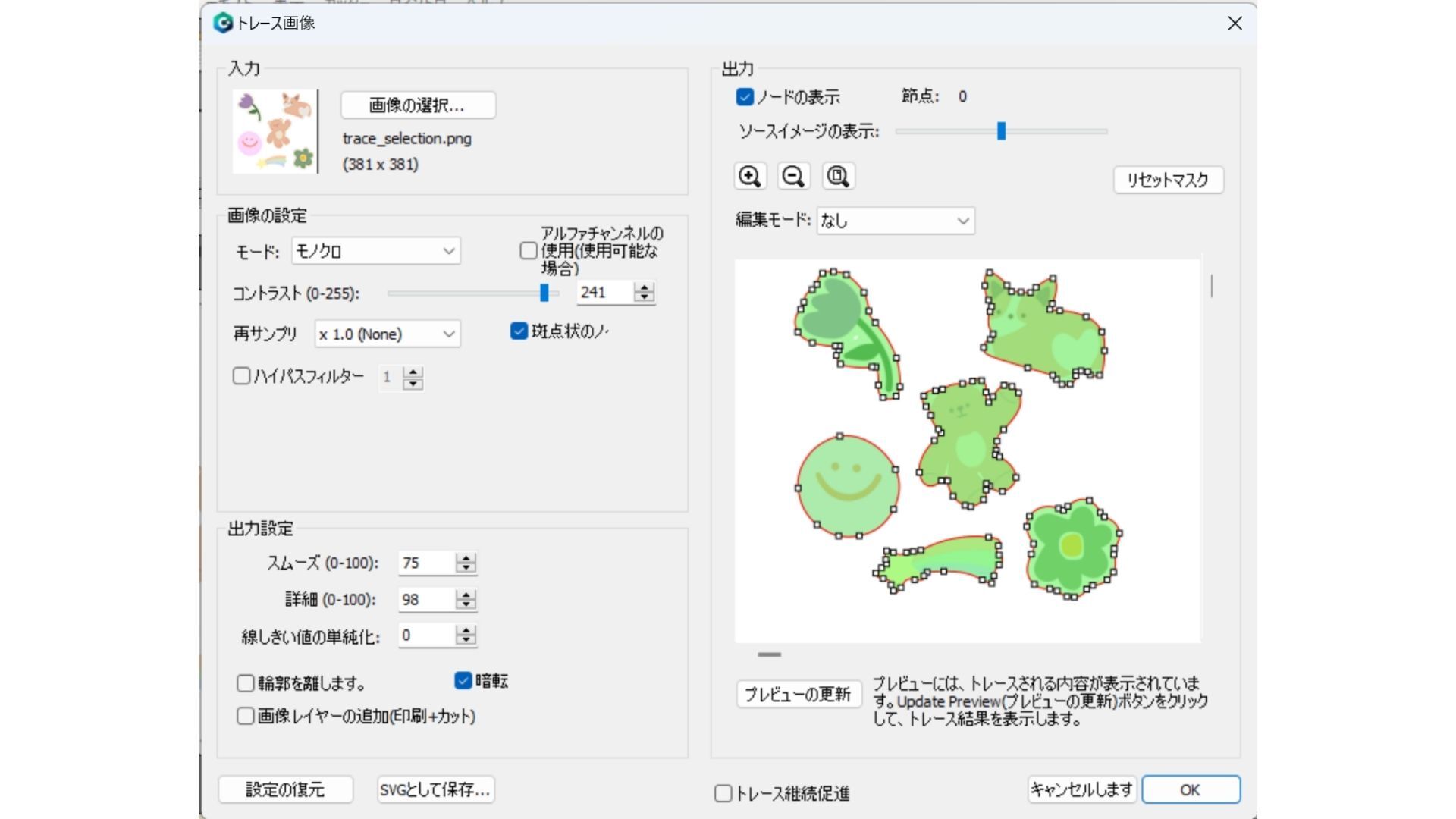Click the zoom to fit icon

click(x=837, y=176)
